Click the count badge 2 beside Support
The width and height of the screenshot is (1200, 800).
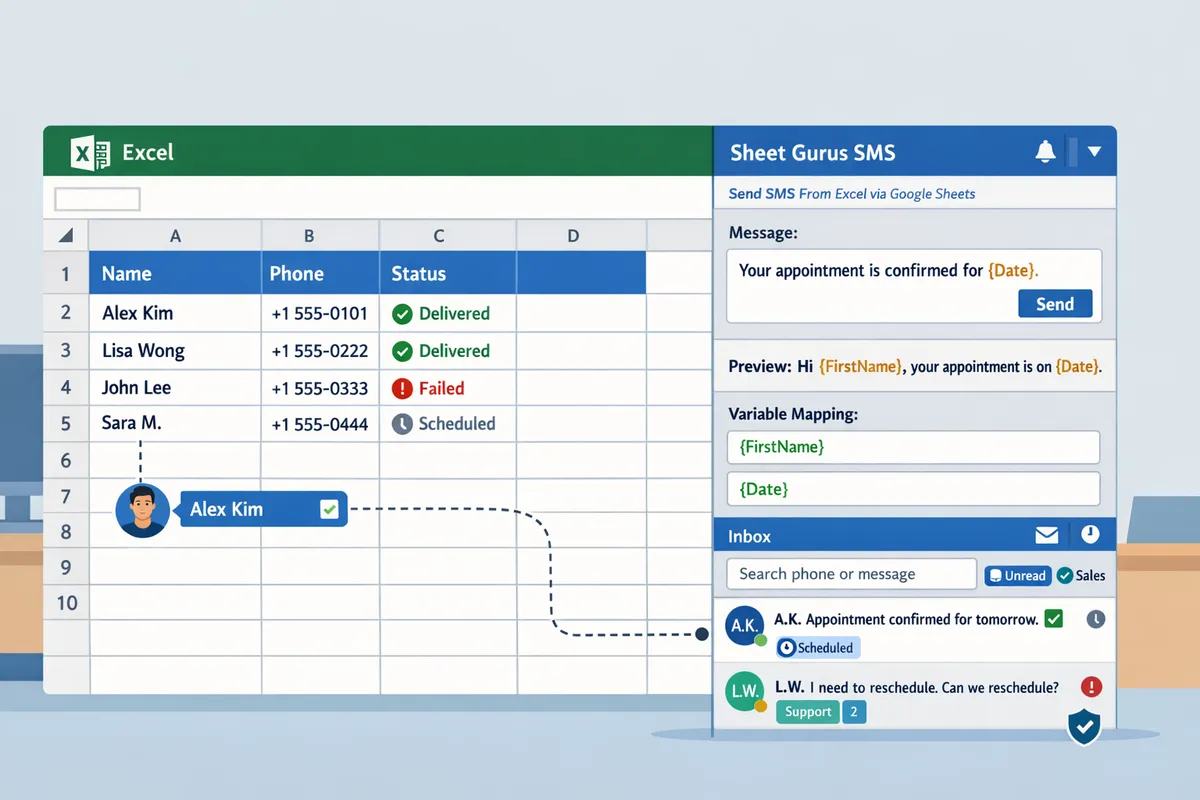click(854, 712)
